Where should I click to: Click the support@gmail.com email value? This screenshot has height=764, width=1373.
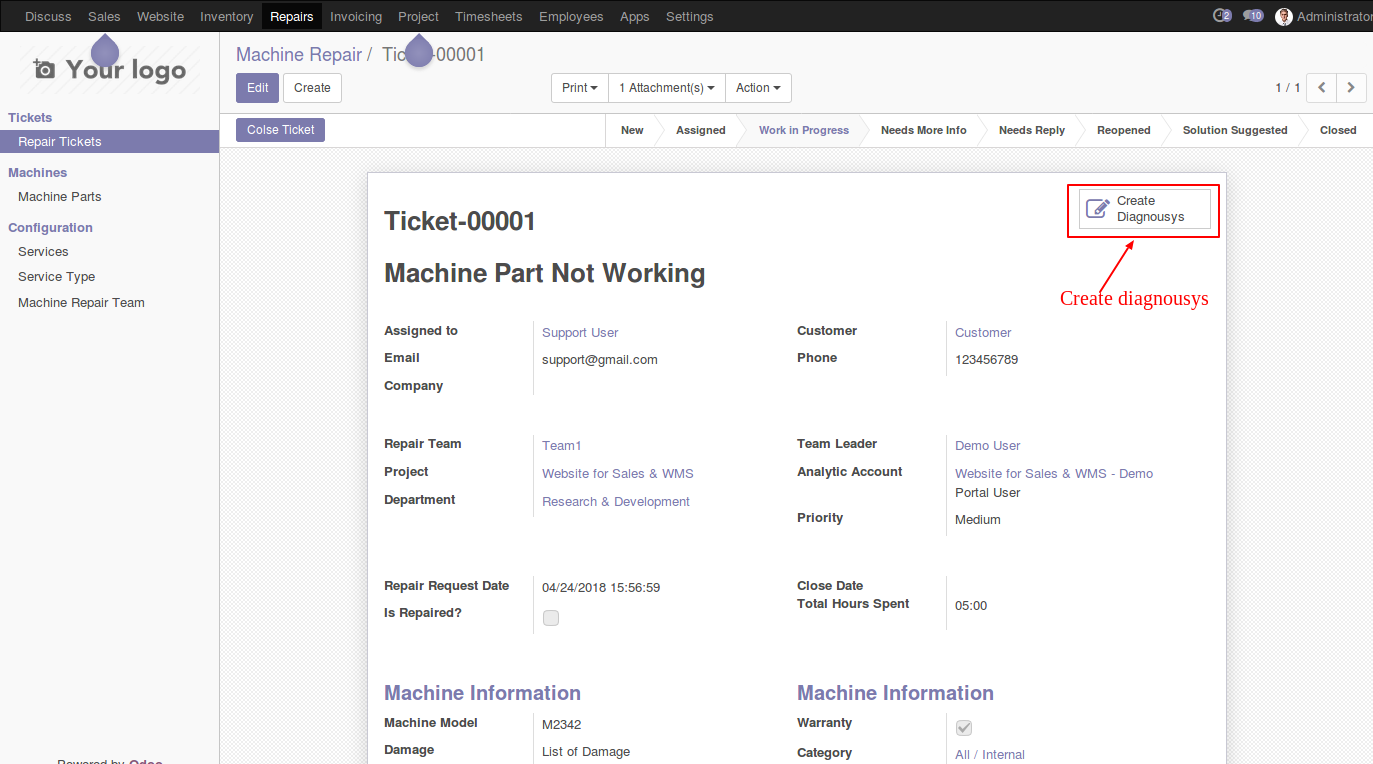click(600, 360)
